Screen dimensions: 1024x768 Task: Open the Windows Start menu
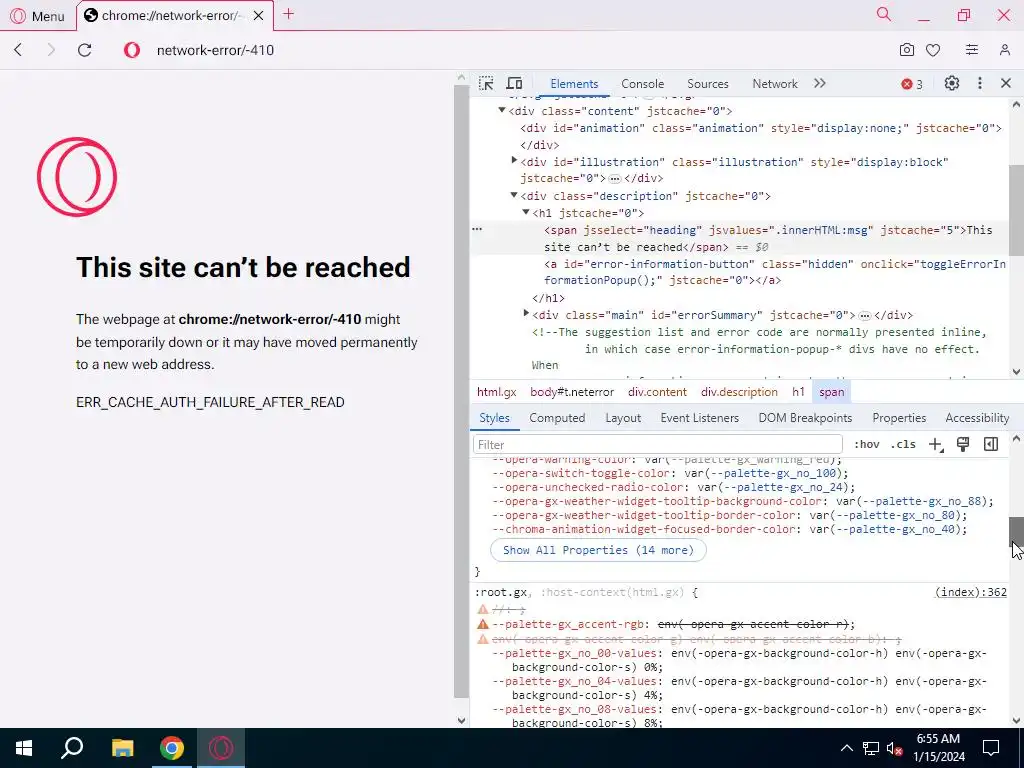[x=24, y=748]
